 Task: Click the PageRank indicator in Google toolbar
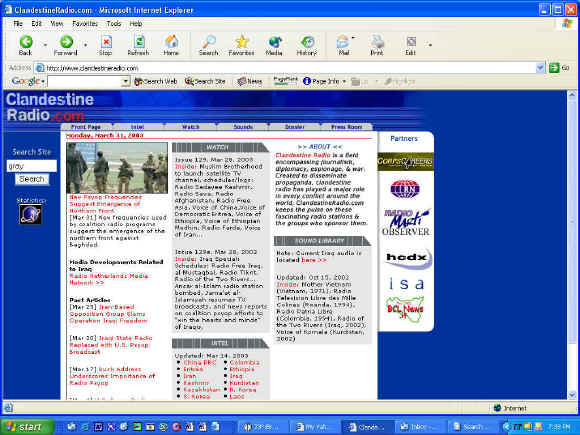tap(285, 81)
